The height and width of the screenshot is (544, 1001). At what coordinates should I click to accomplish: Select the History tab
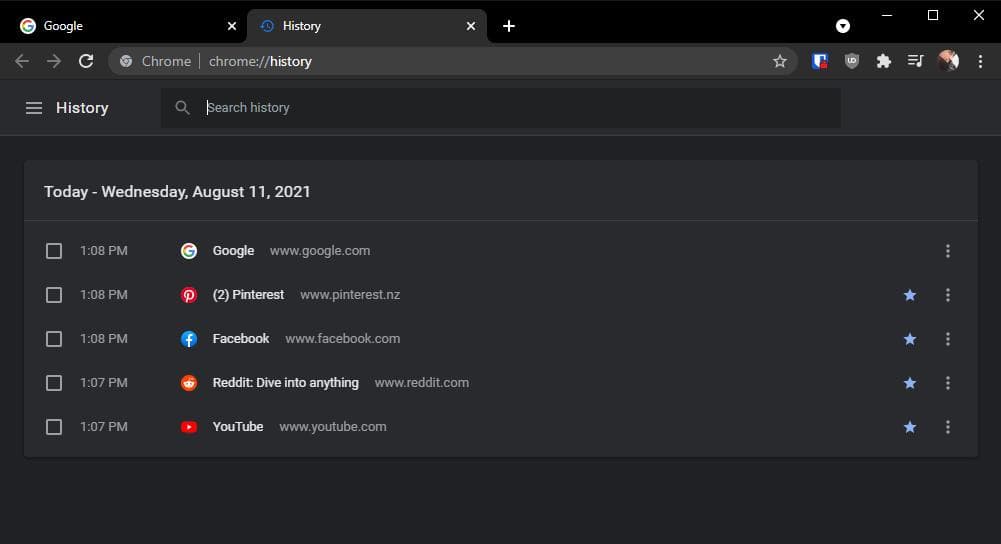click(x=367, y=26)
